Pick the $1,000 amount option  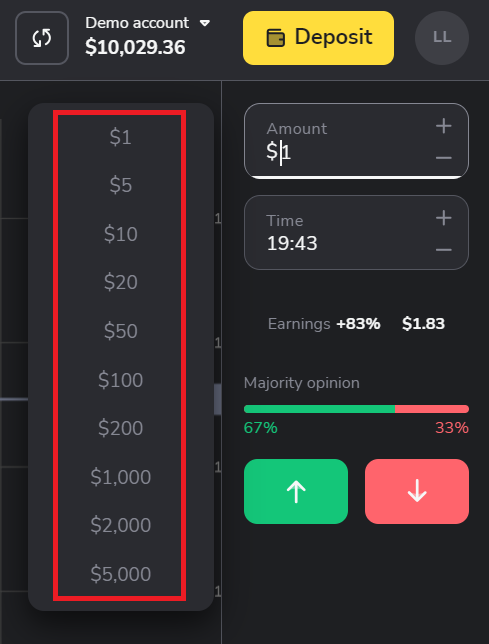coord(120,477)
